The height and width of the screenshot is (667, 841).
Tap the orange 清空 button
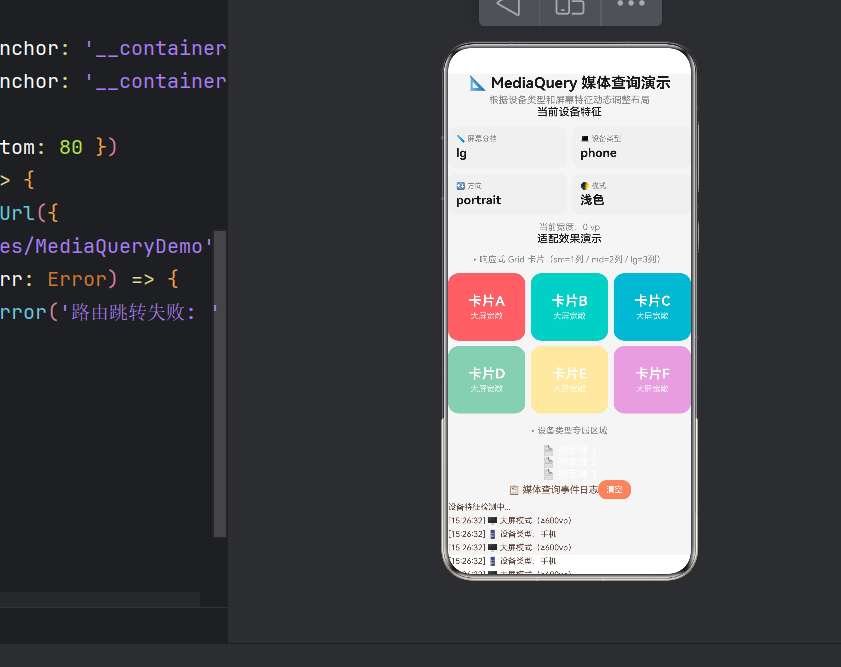click(614, 490)
